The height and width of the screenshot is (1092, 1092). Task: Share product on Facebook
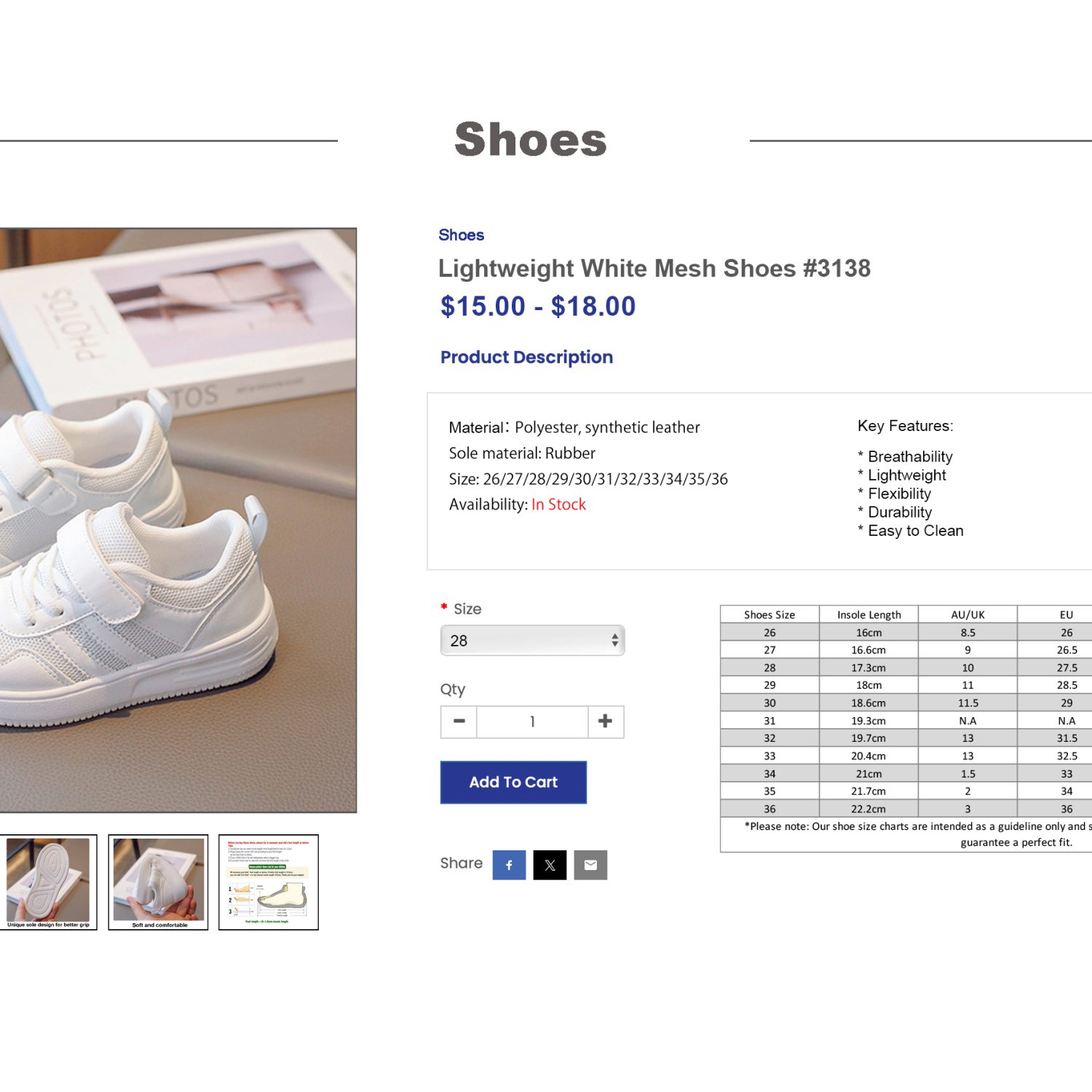pos(509,865)
